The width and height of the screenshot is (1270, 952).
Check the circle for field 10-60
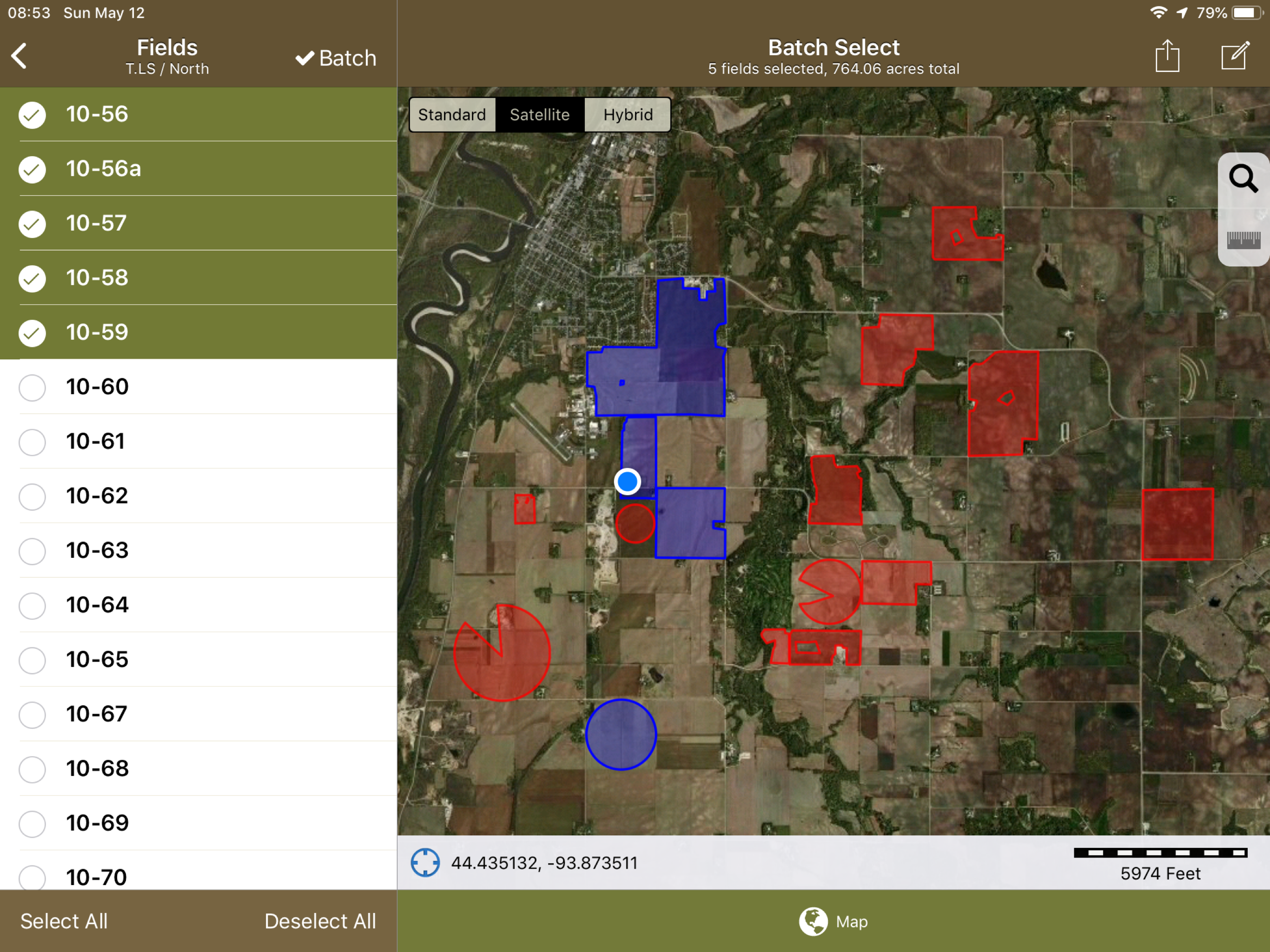click(x=32, y=388)
